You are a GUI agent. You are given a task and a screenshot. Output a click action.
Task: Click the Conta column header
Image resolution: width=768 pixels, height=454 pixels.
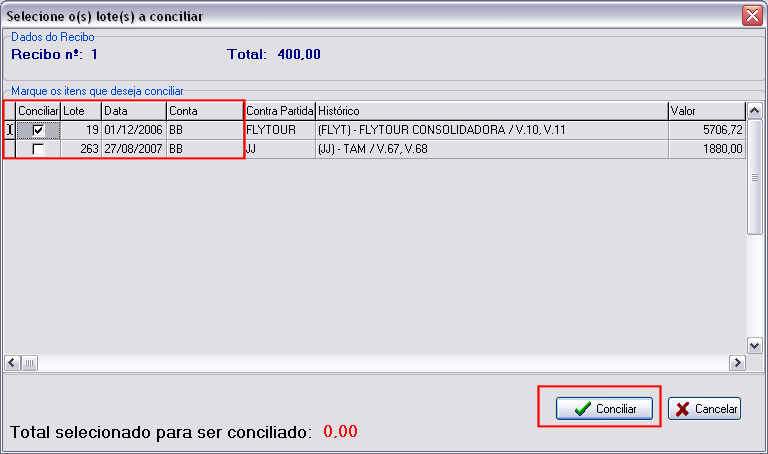[205, 111]
